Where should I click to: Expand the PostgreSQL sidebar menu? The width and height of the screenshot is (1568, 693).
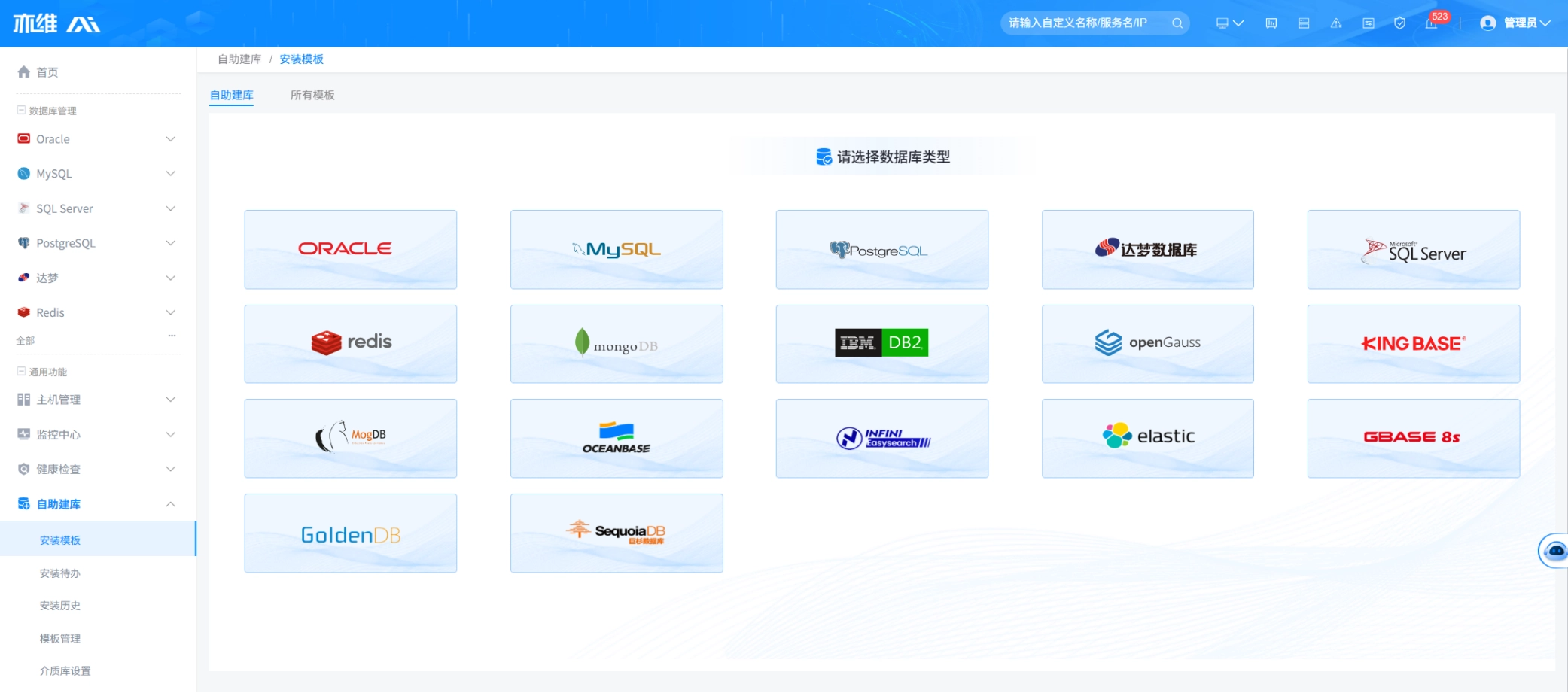coord(97,243)
